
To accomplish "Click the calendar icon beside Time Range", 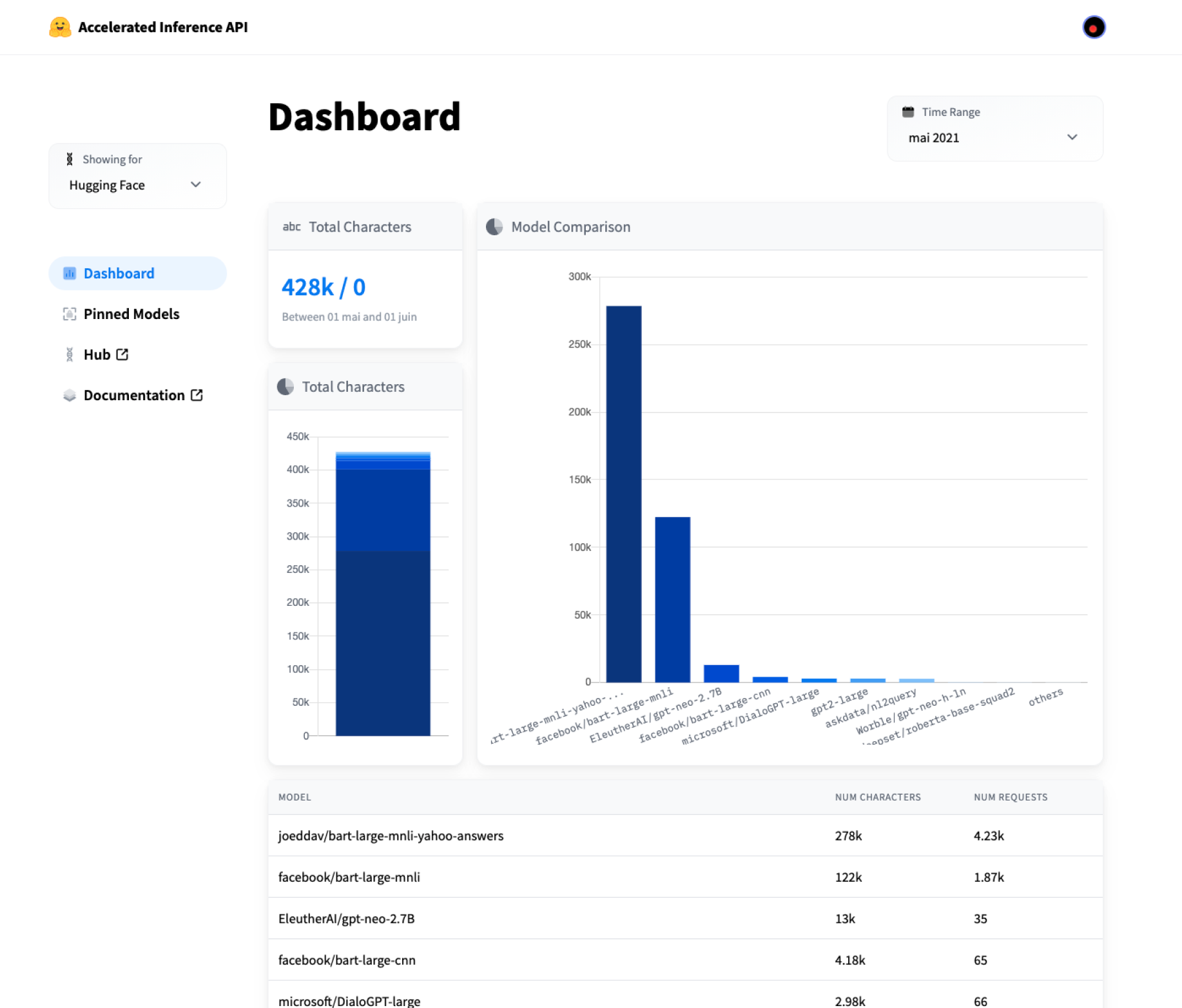I will click(908, 112).
